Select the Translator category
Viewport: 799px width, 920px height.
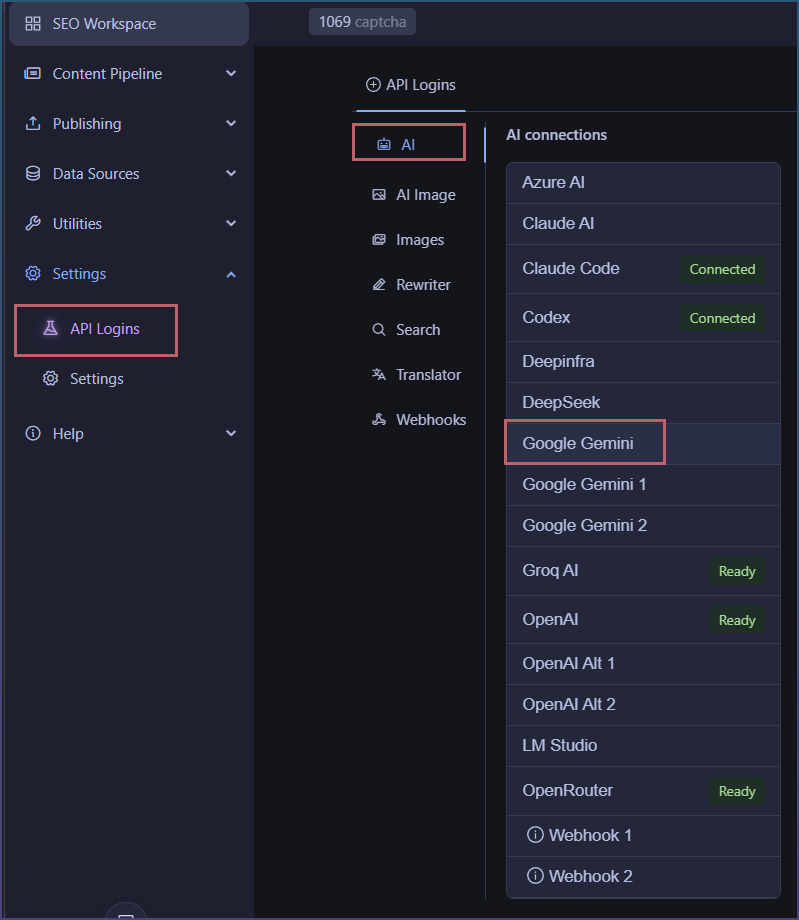click(417, 374)
